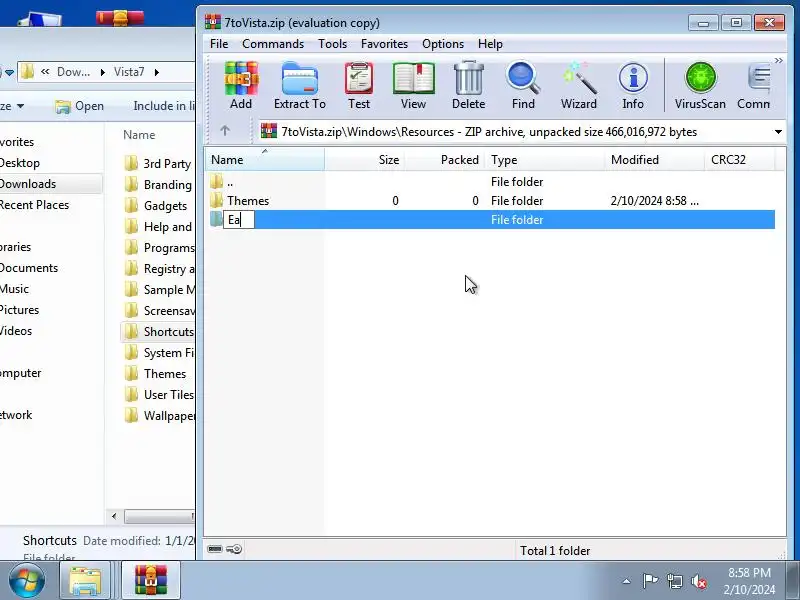Show the hidden breadcrumb path chevrons
Image resolution: width=800 pixels, height=600 pixels.
(45, 71)
